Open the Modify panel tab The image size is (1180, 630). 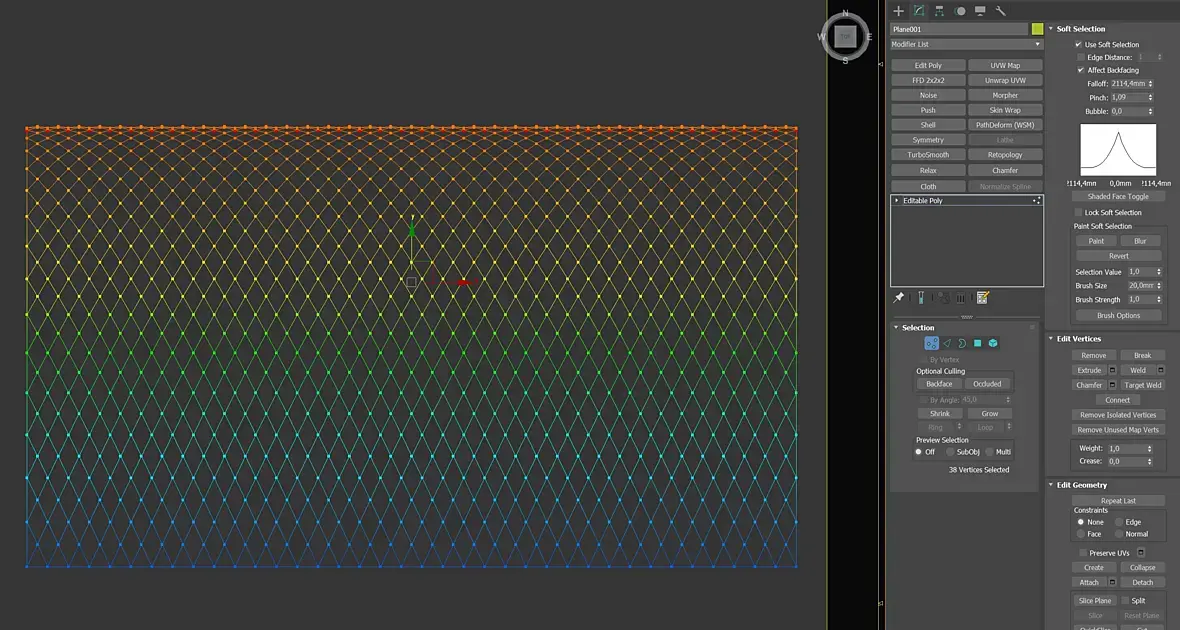tap(919, 11)
